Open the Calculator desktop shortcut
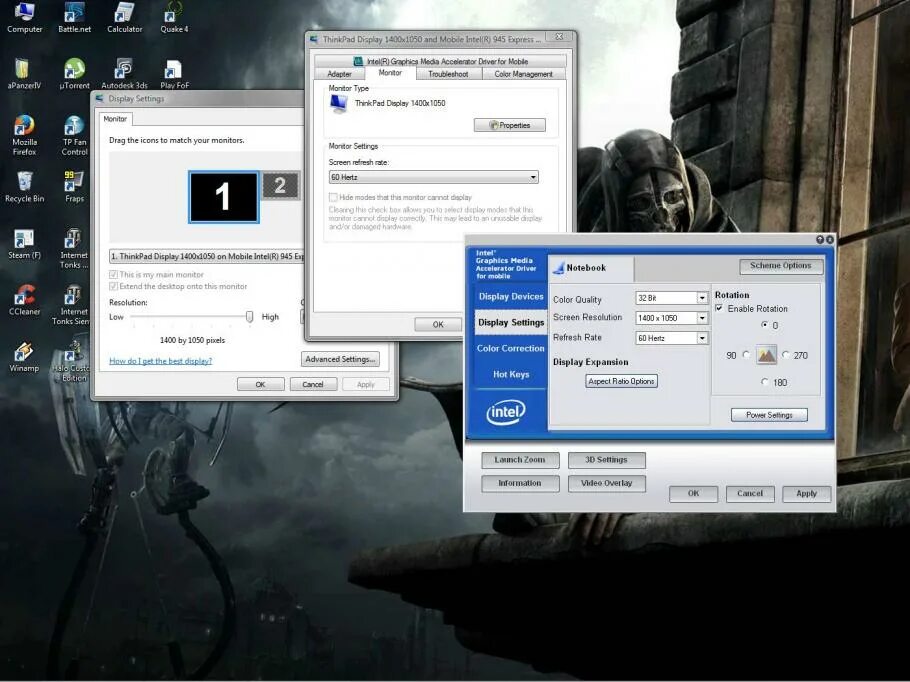 coord(124,17)
